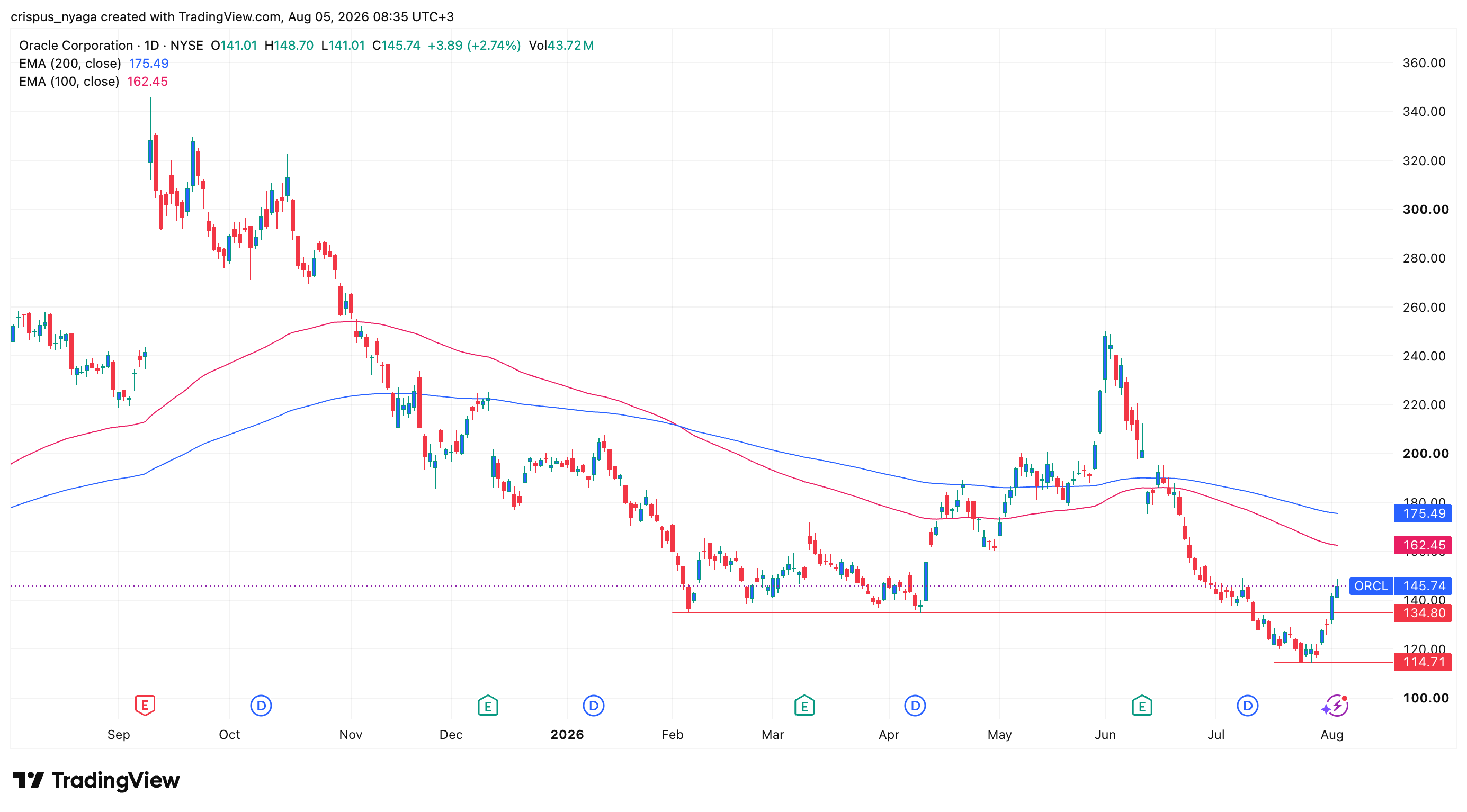Viewport: 1467px width, 812px height.
Task: Click the 162.45 value in EMA 100 legend
Action: pyautogui.click(x=147, y=82)
